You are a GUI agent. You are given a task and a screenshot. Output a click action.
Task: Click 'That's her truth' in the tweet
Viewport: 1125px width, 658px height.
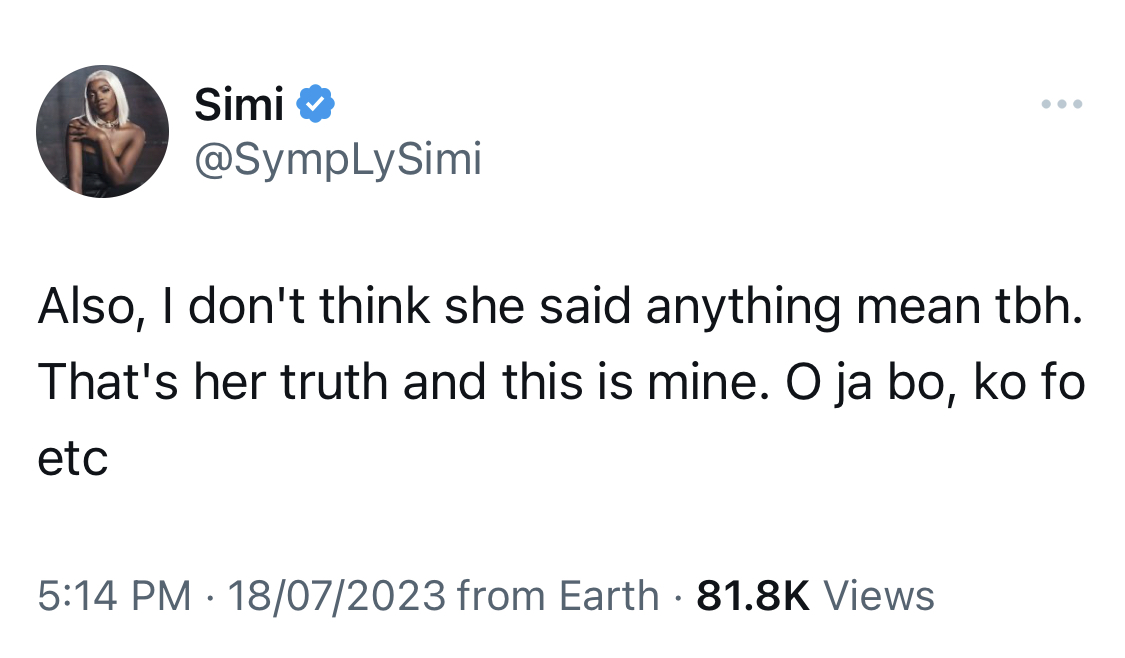click(213, 382)
